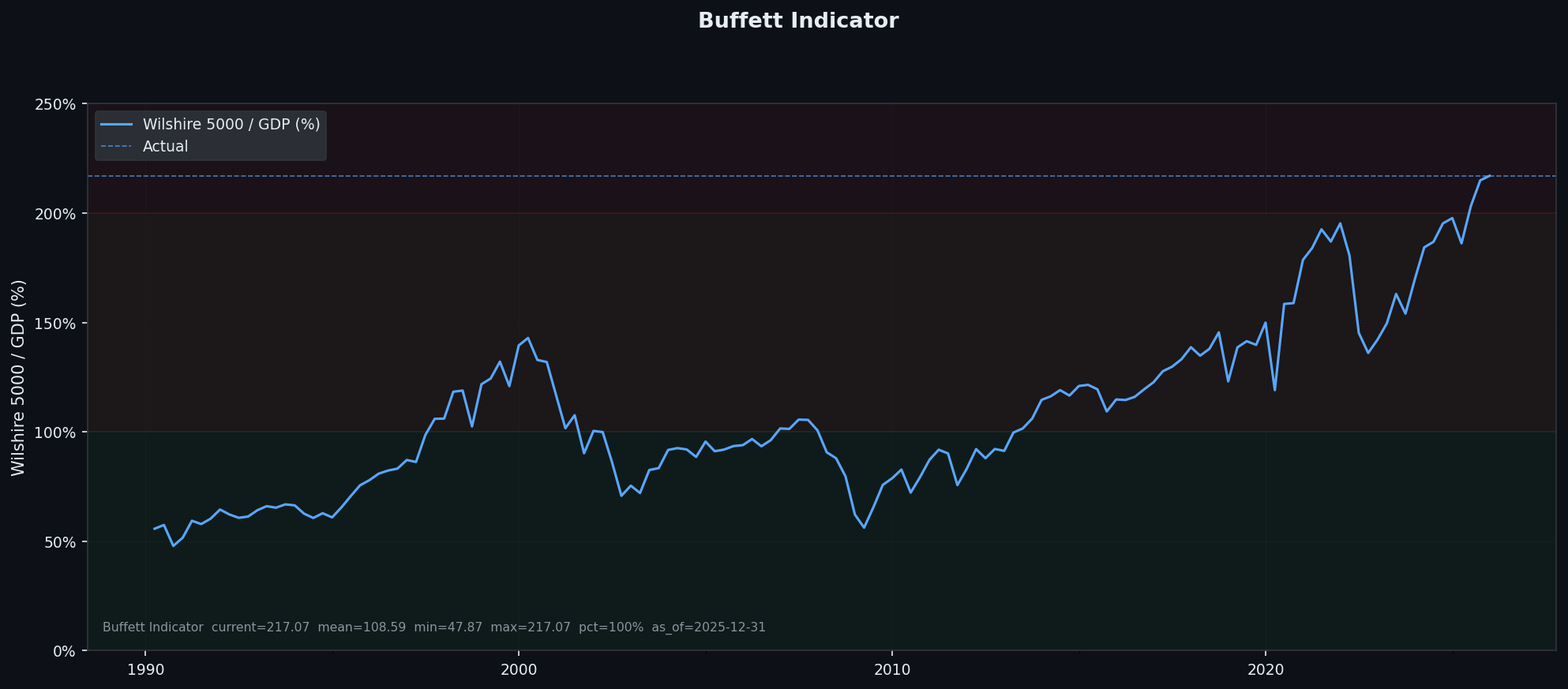Click the 0% y-axis tick label
Viewport: 1568px width, 689px height.
[63, 652]
